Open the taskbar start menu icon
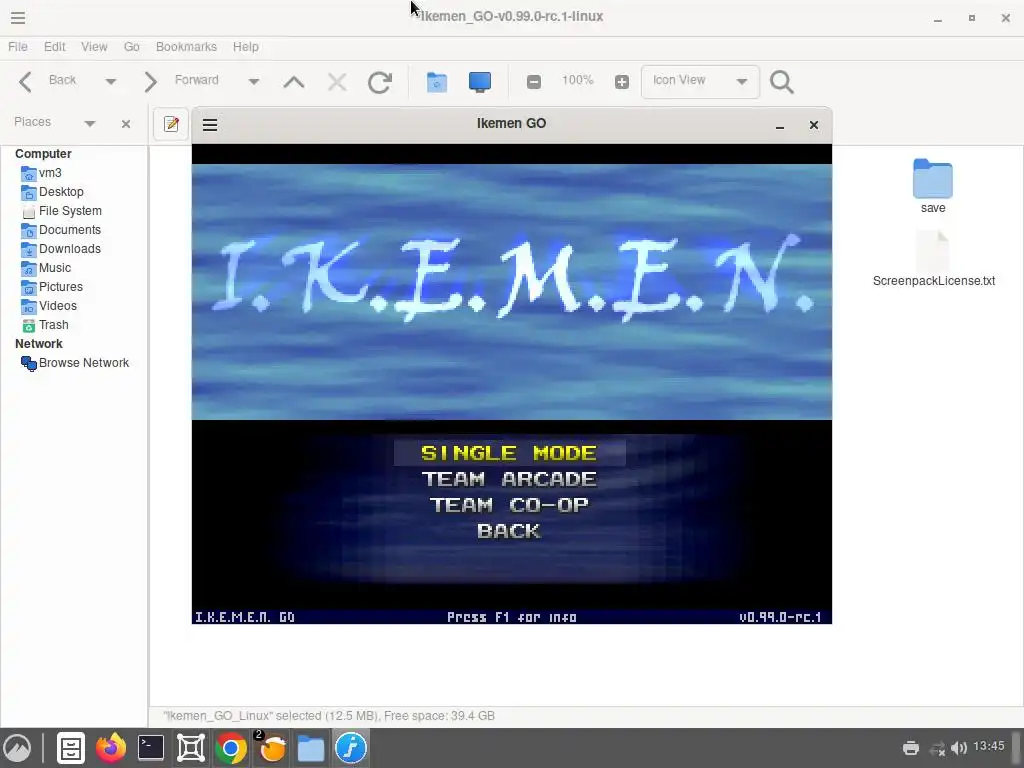The width and height of the screenshot is (1024, 768). (18, 748)
